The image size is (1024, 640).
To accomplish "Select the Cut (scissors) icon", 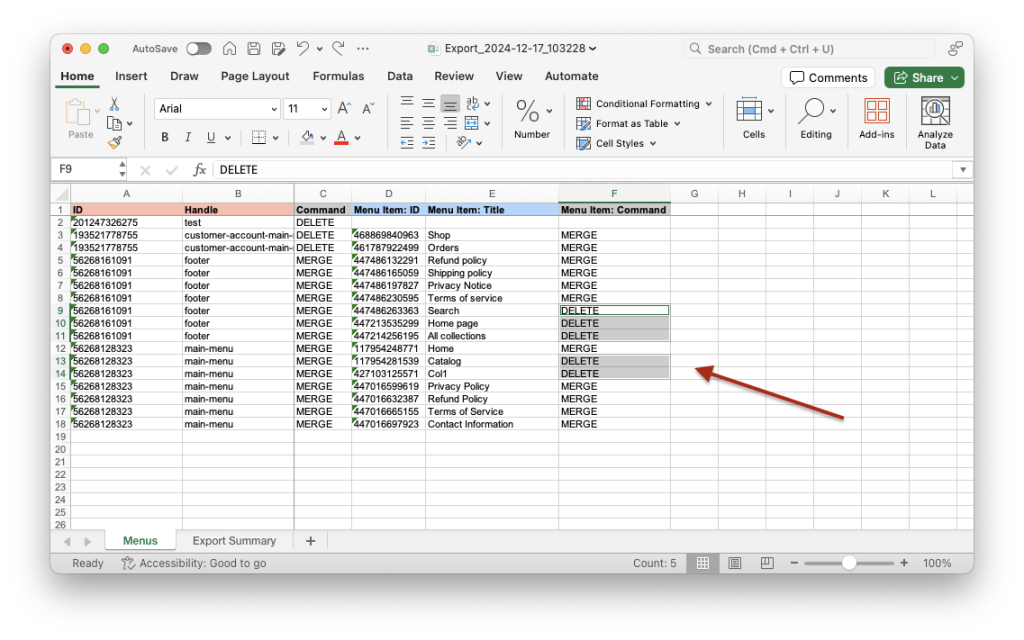I will (114, 102).
